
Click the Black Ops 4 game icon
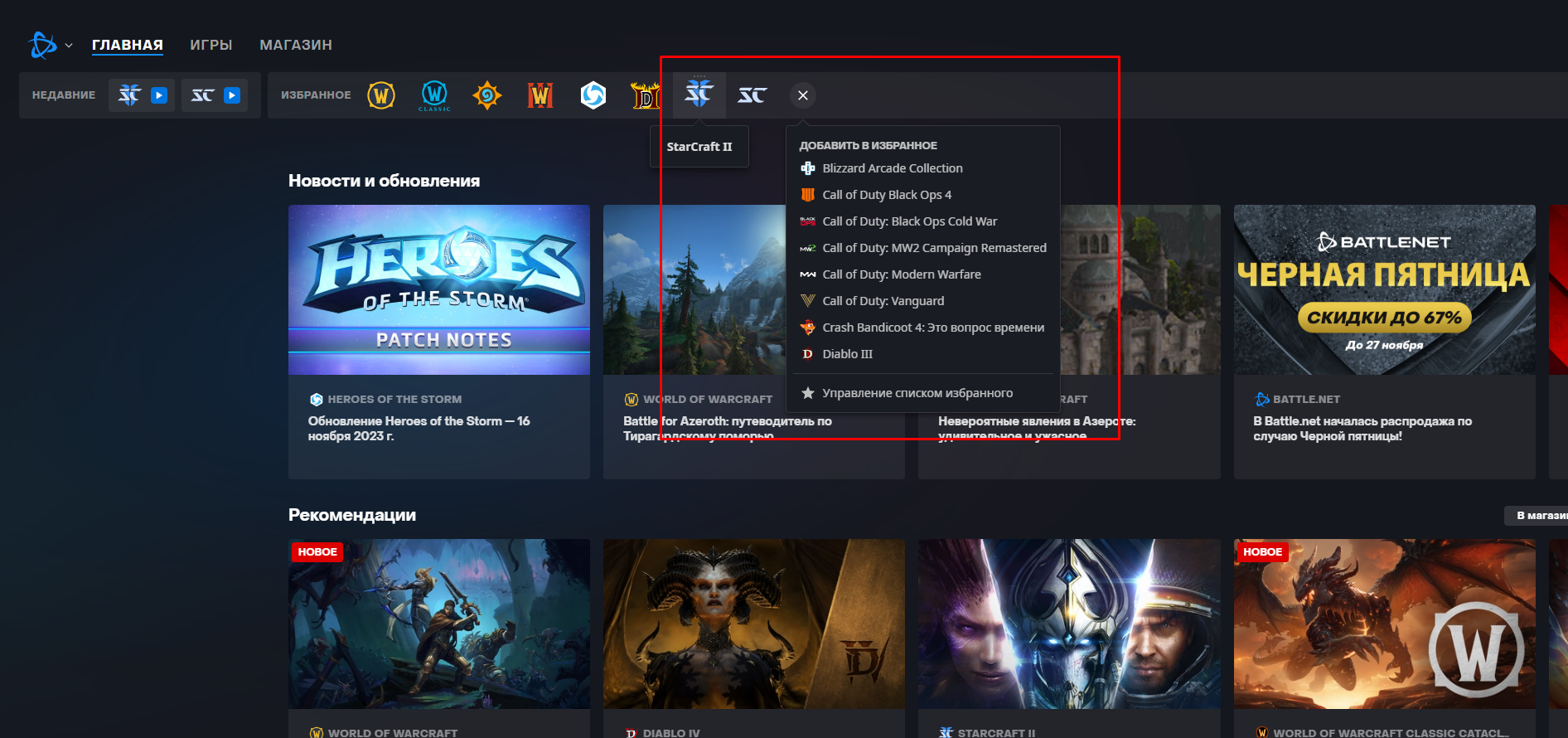[x=807, y=195]
